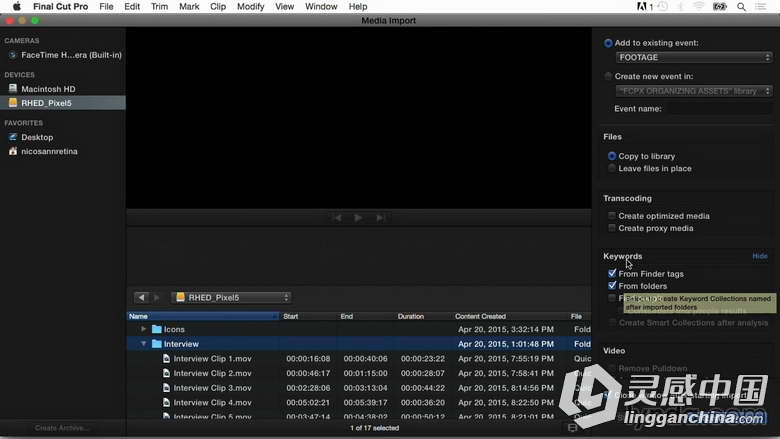Select Interview Clip 2.mov row
This screenshot has height=439, width=780.
click(359, 373)
